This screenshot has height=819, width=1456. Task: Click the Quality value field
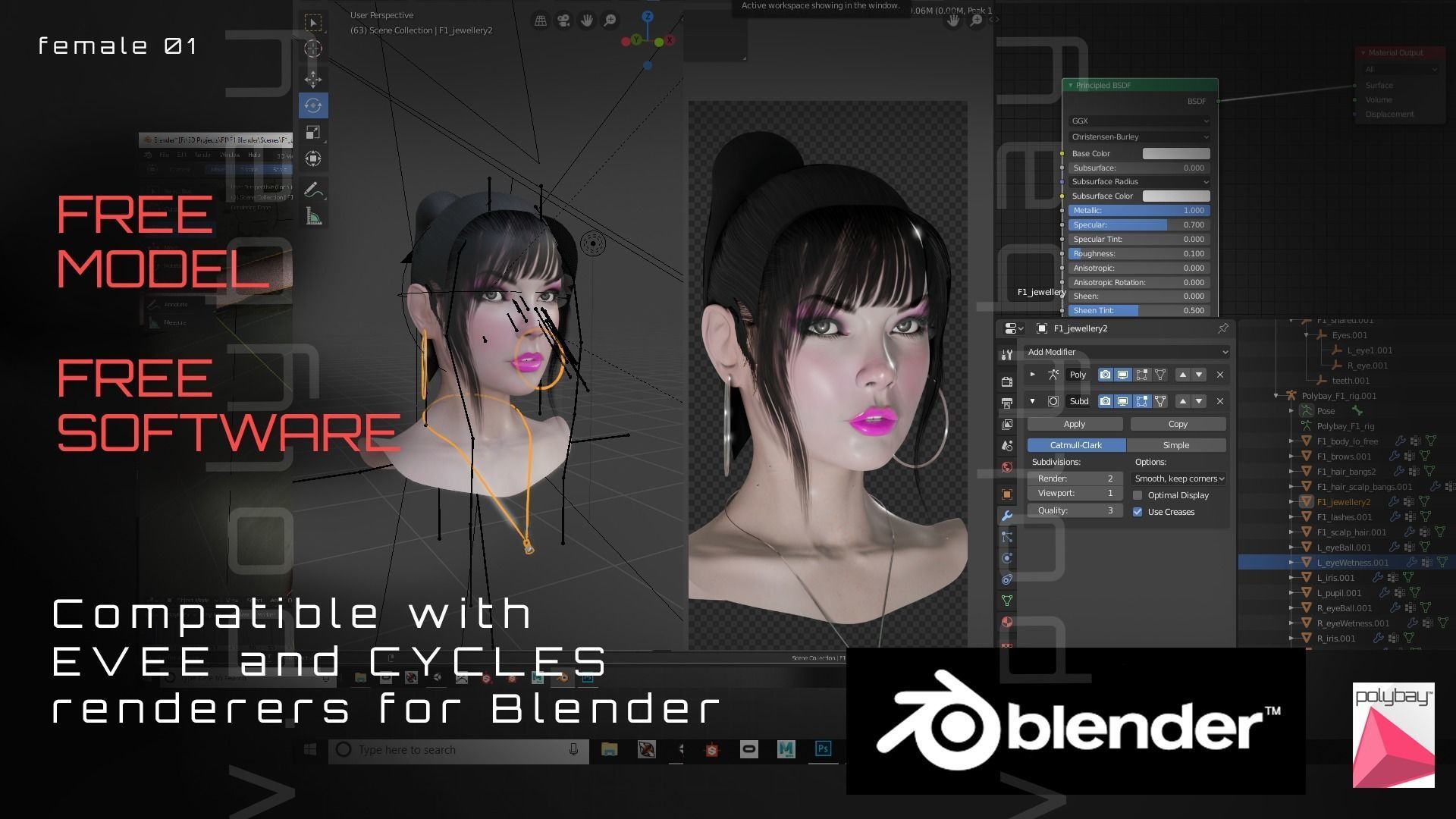pos(1075,510)
